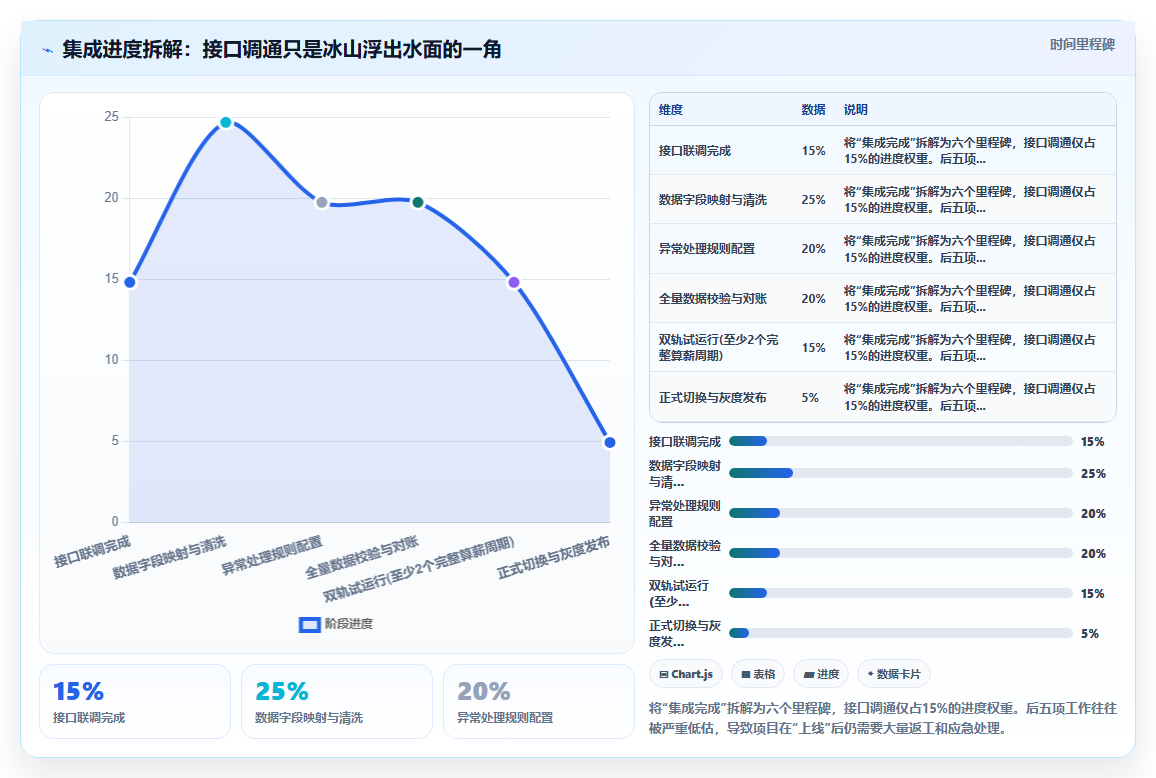The width and height of the screenshot is (1156, 778).
Task: Click the 数据卡片 tag chip
Action: 894,674
